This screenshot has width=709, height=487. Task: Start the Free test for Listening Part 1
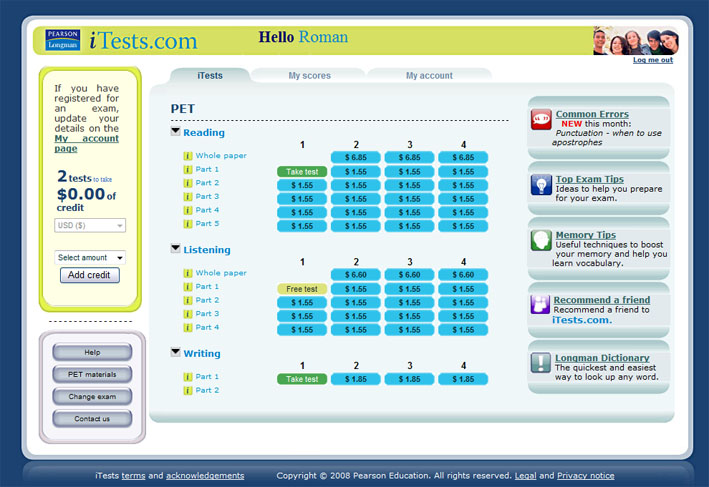(x=301, y=289)
